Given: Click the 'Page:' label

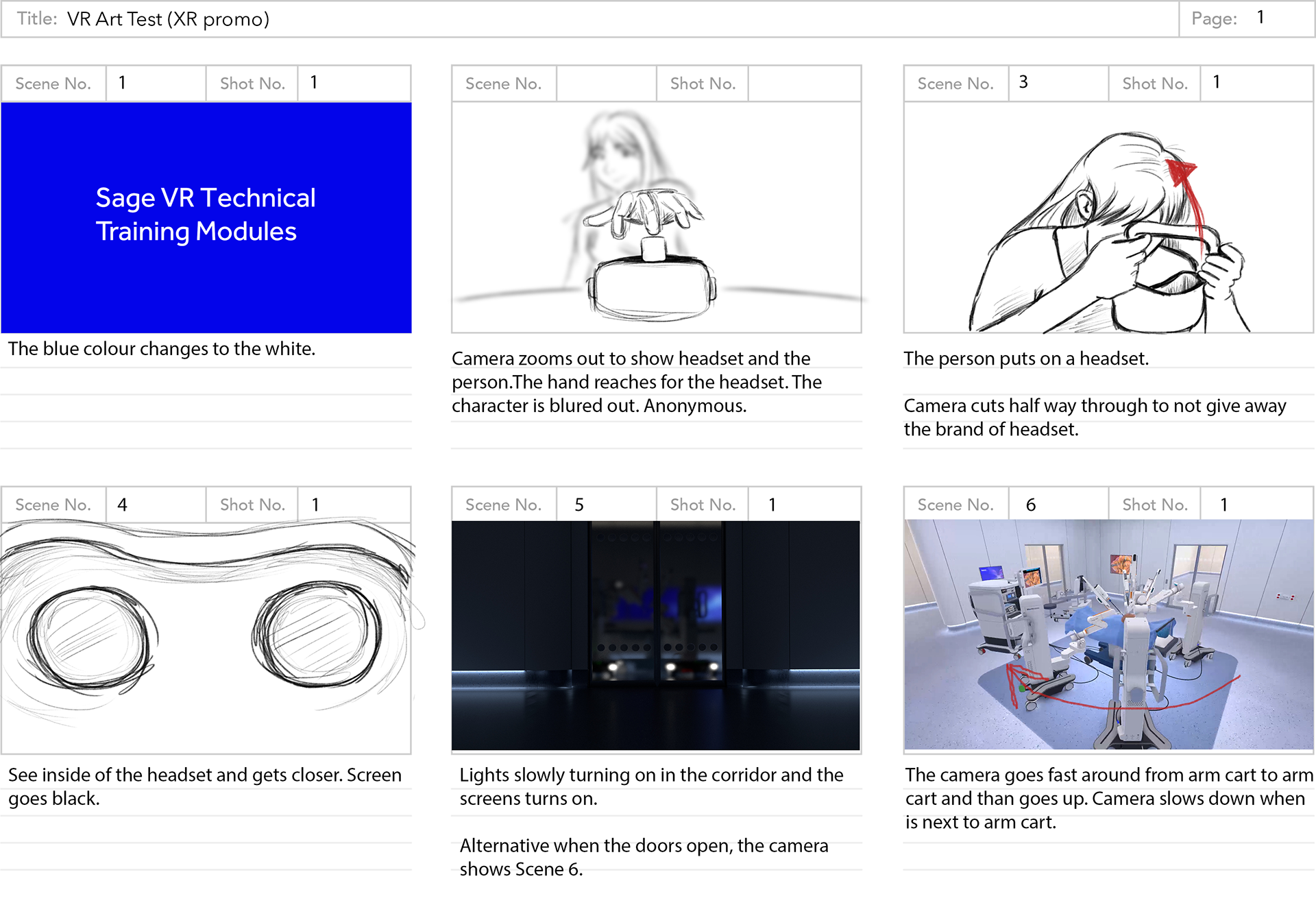Looking at the screenshot, I should click(x=1215, y=19).
